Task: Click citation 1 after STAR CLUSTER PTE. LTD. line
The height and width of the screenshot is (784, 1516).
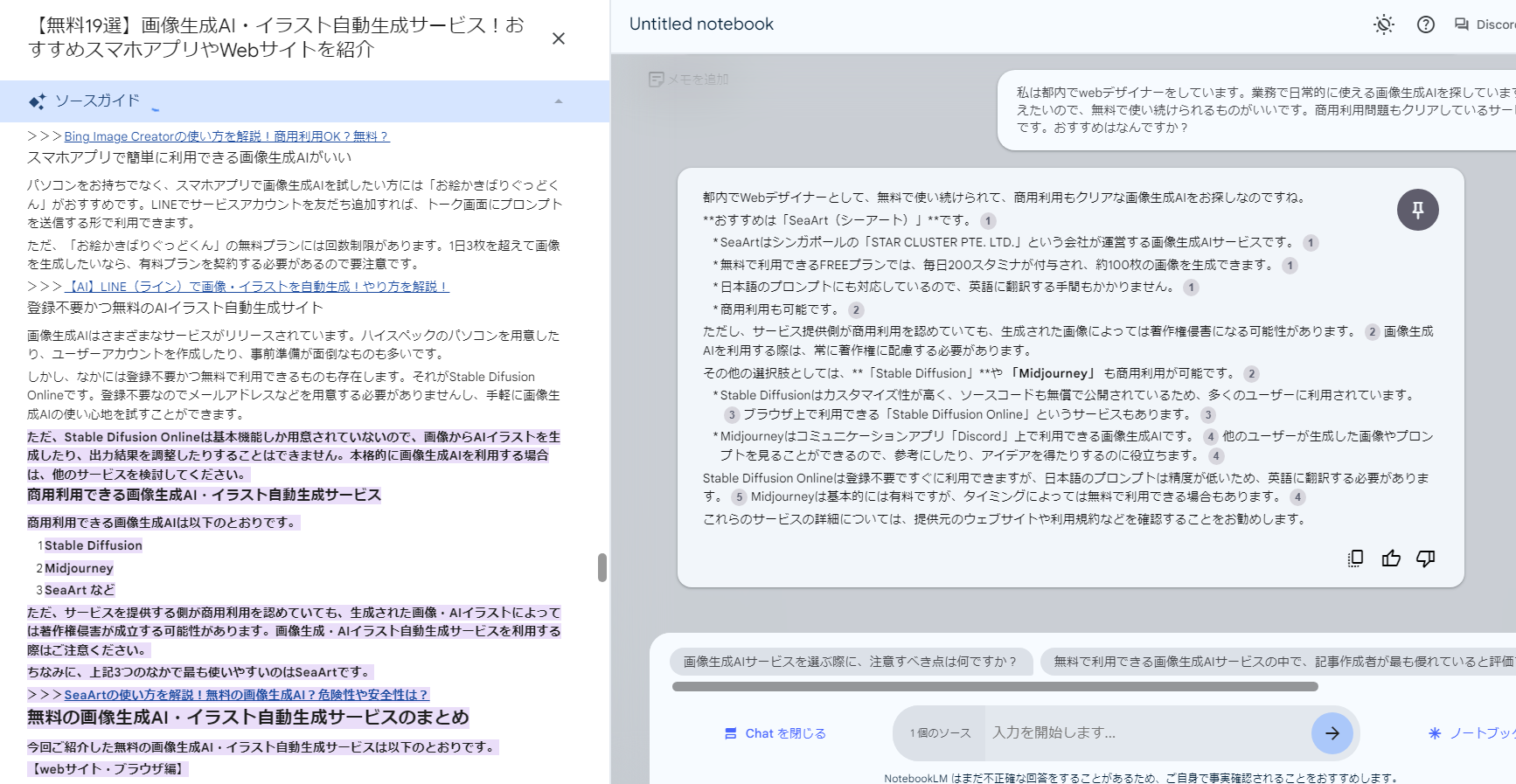Action: [1311, 243]
